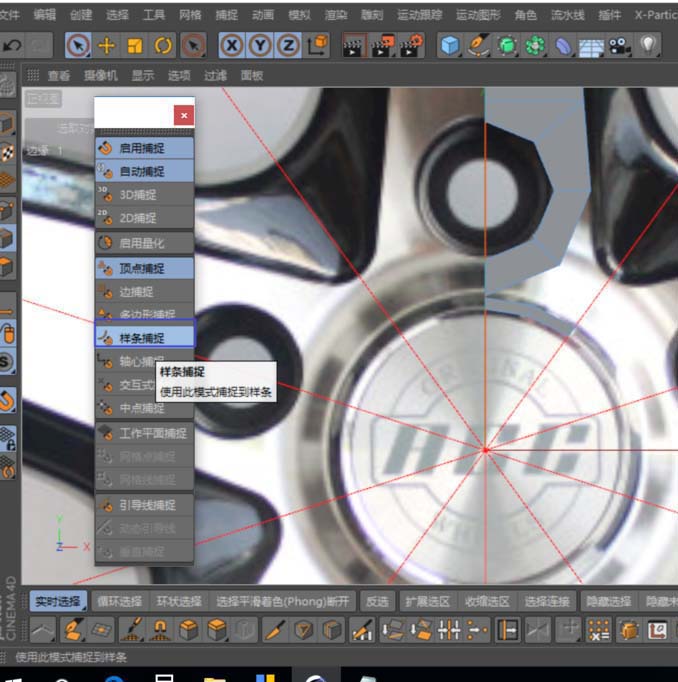This screenshot has height=682, width=678.
Task: Open the 运动图形 menu
Action: pyautogui.click(x=479, y=15)
